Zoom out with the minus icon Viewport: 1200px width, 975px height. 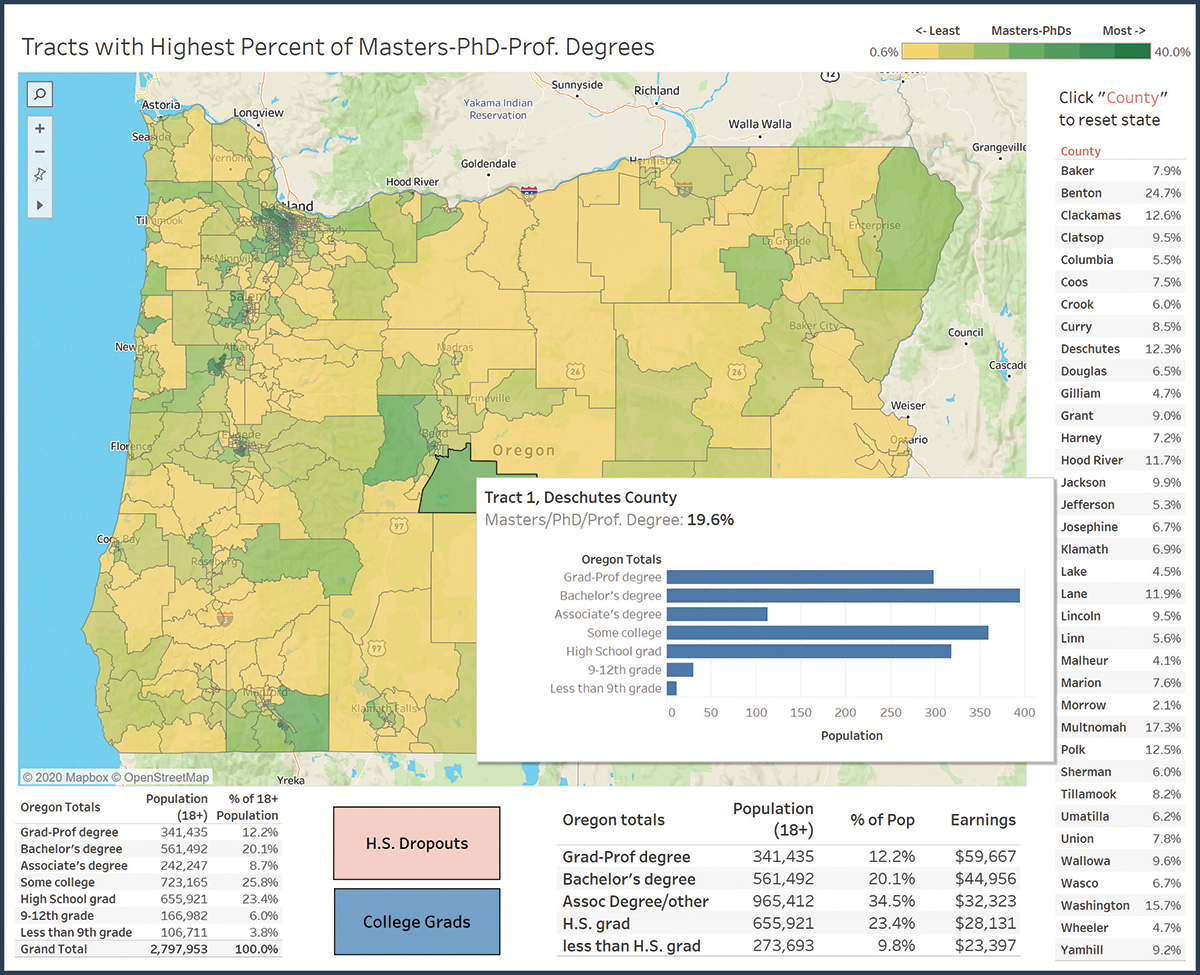coord(40,152)
